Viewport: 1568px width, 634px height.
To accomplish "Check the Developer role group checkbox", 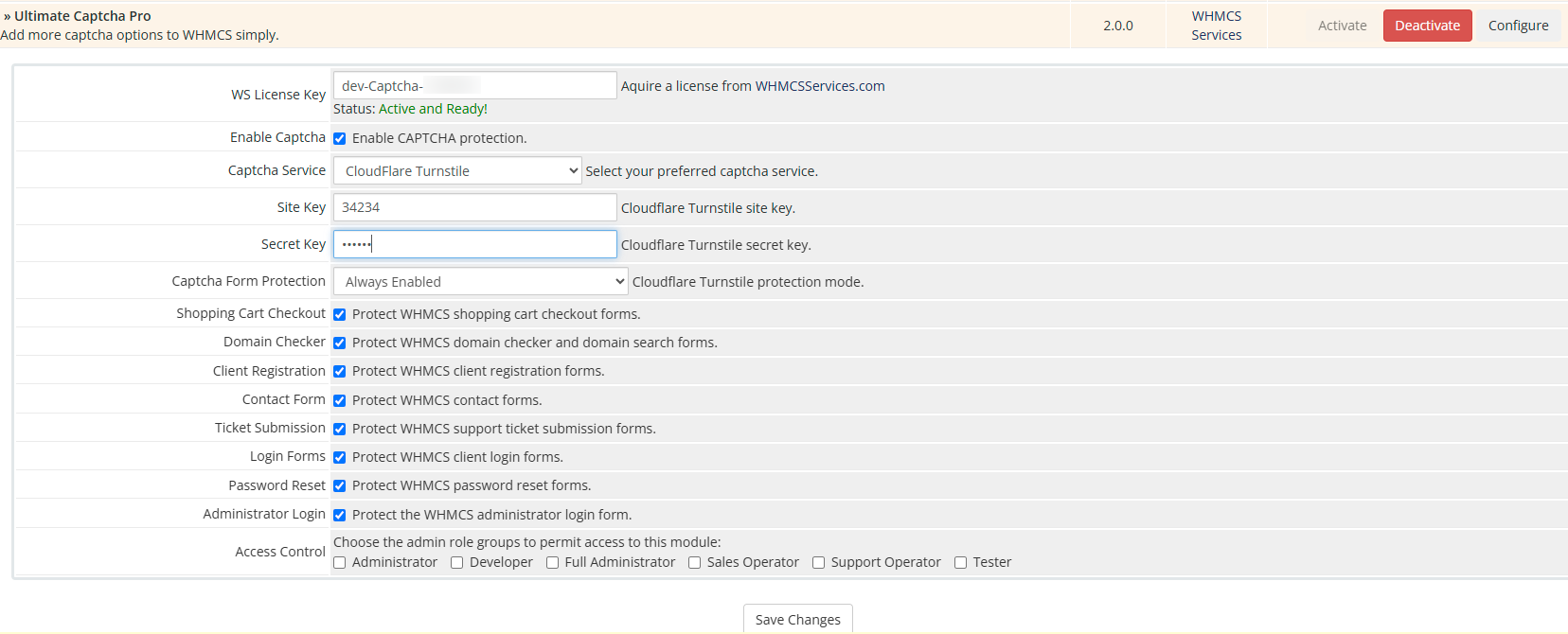I will click(457, 562).
